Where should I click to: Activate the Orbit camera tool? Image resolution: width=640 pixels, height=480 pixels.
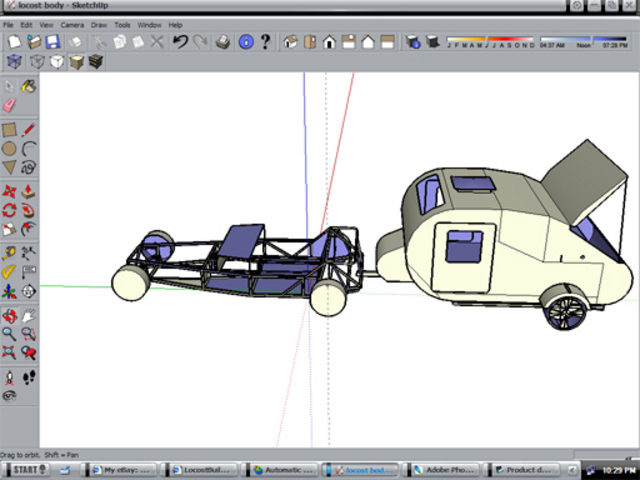pyautogui.click(x=9, y=316)
